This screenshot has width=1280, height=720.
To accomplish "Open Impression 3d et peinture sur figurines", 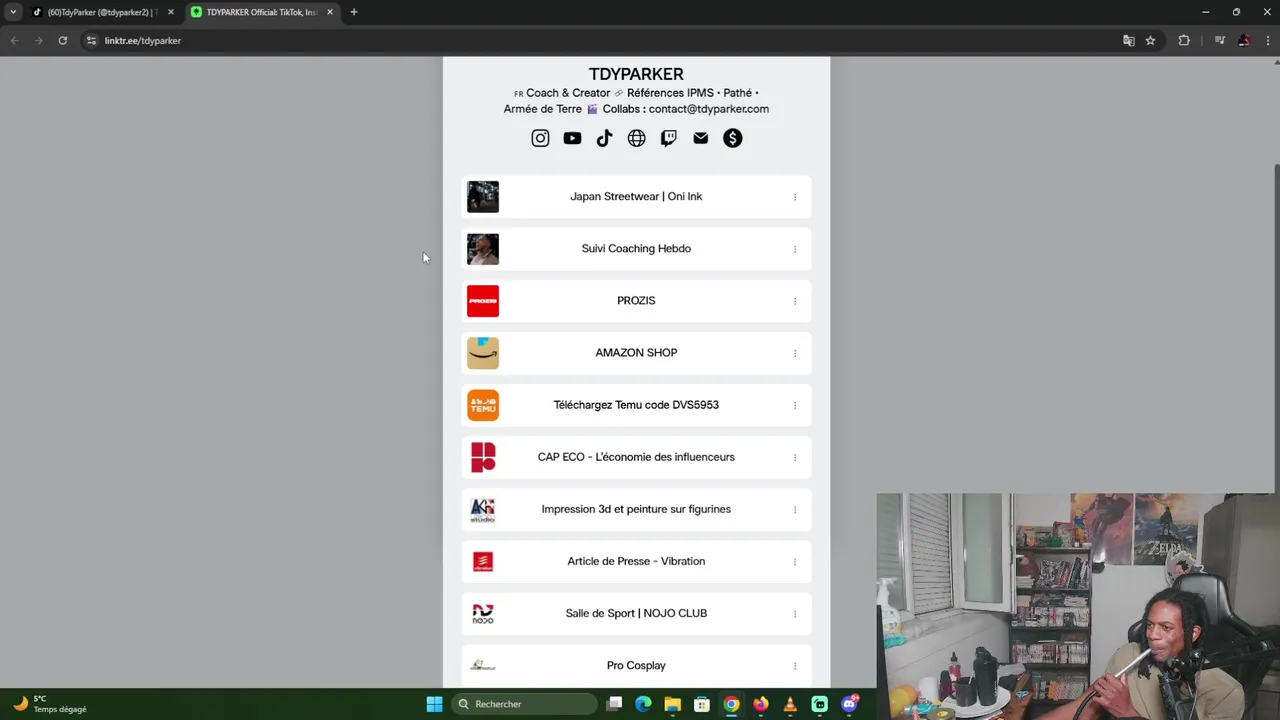I will point(636,509).
